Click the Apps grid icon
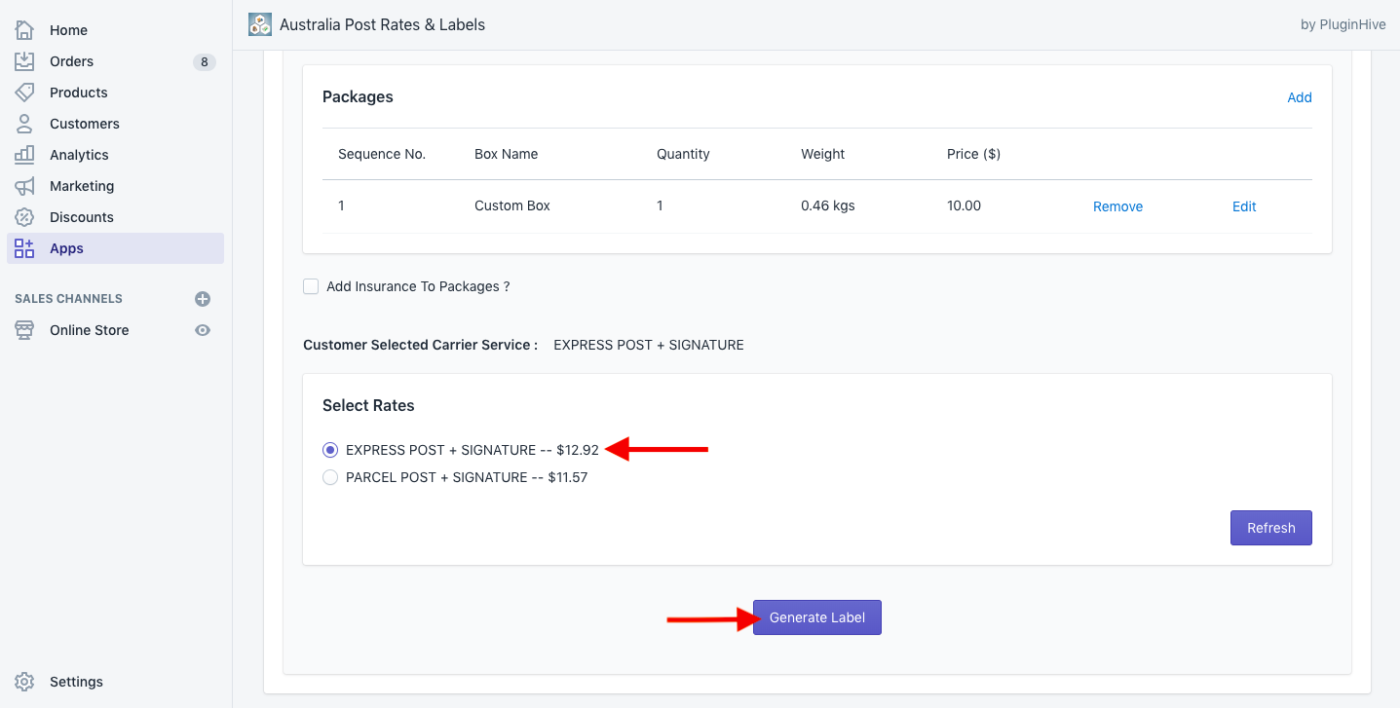Viewport: 1400px width, 708px height. click(x=25, y=248)
